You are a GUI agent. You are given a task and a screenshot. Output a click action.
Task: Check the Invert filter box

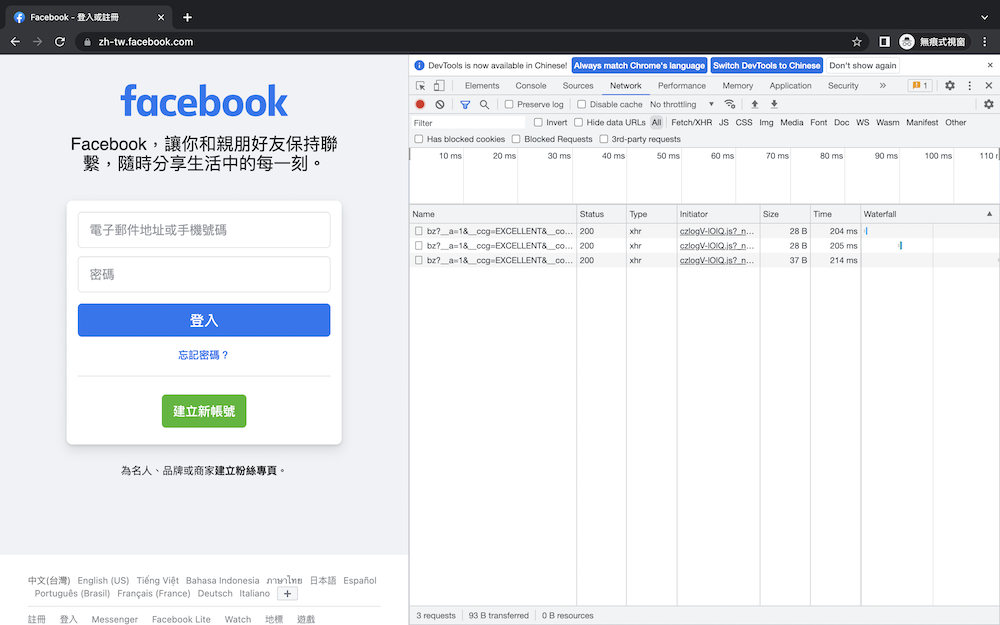[538, 122]
